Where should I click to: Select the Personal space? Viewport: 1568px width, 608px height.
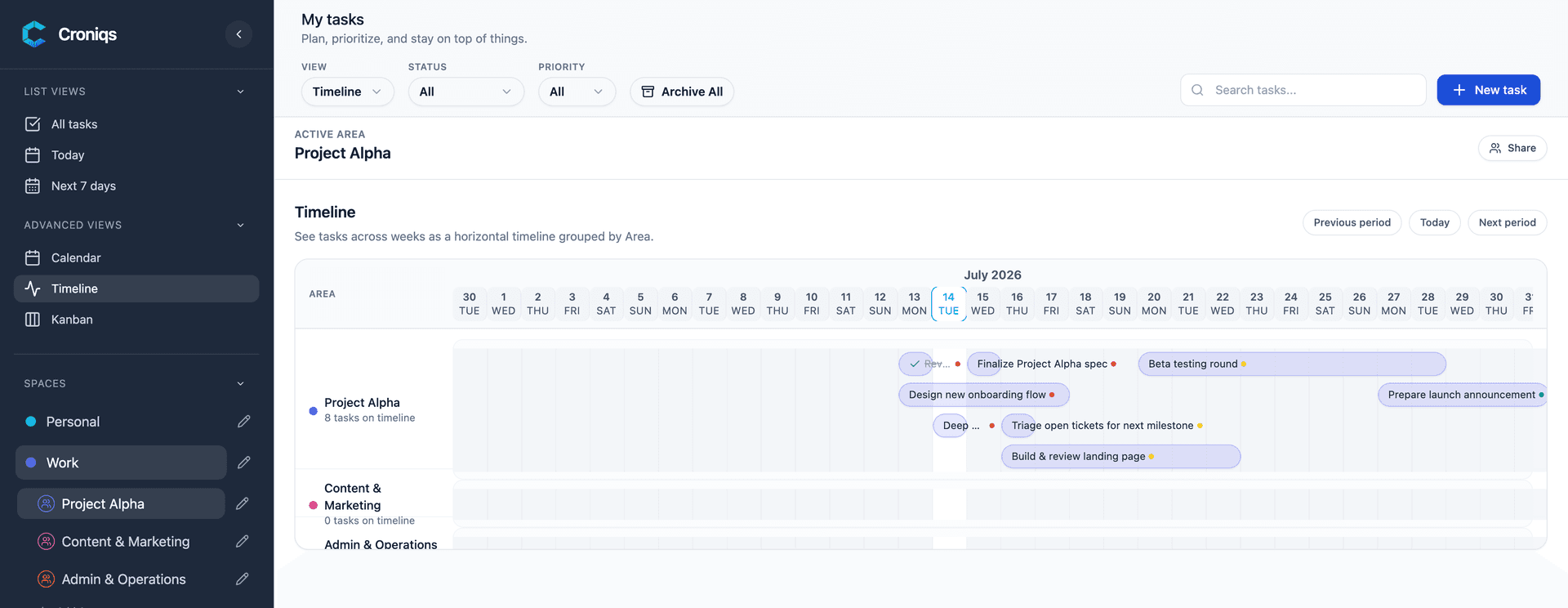[121, 422]
